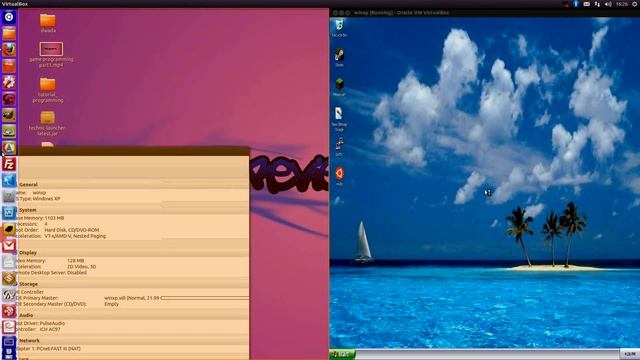The width and height of the screenshot is (640, 360).
Task: Click the Windows XP Start button
Action: tap(342, 354)
